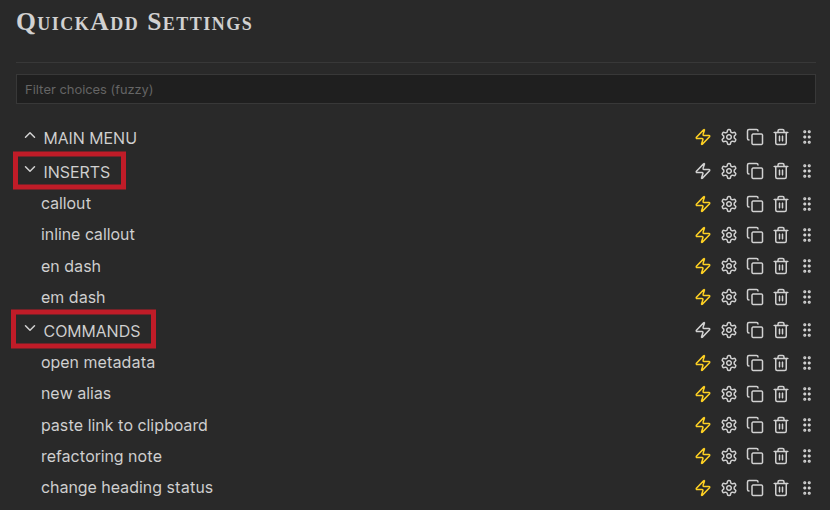Toggle lightning command for INSERTS folder
Image resolution: width=830 pixels, height=510 pixels.
[702, 171]
